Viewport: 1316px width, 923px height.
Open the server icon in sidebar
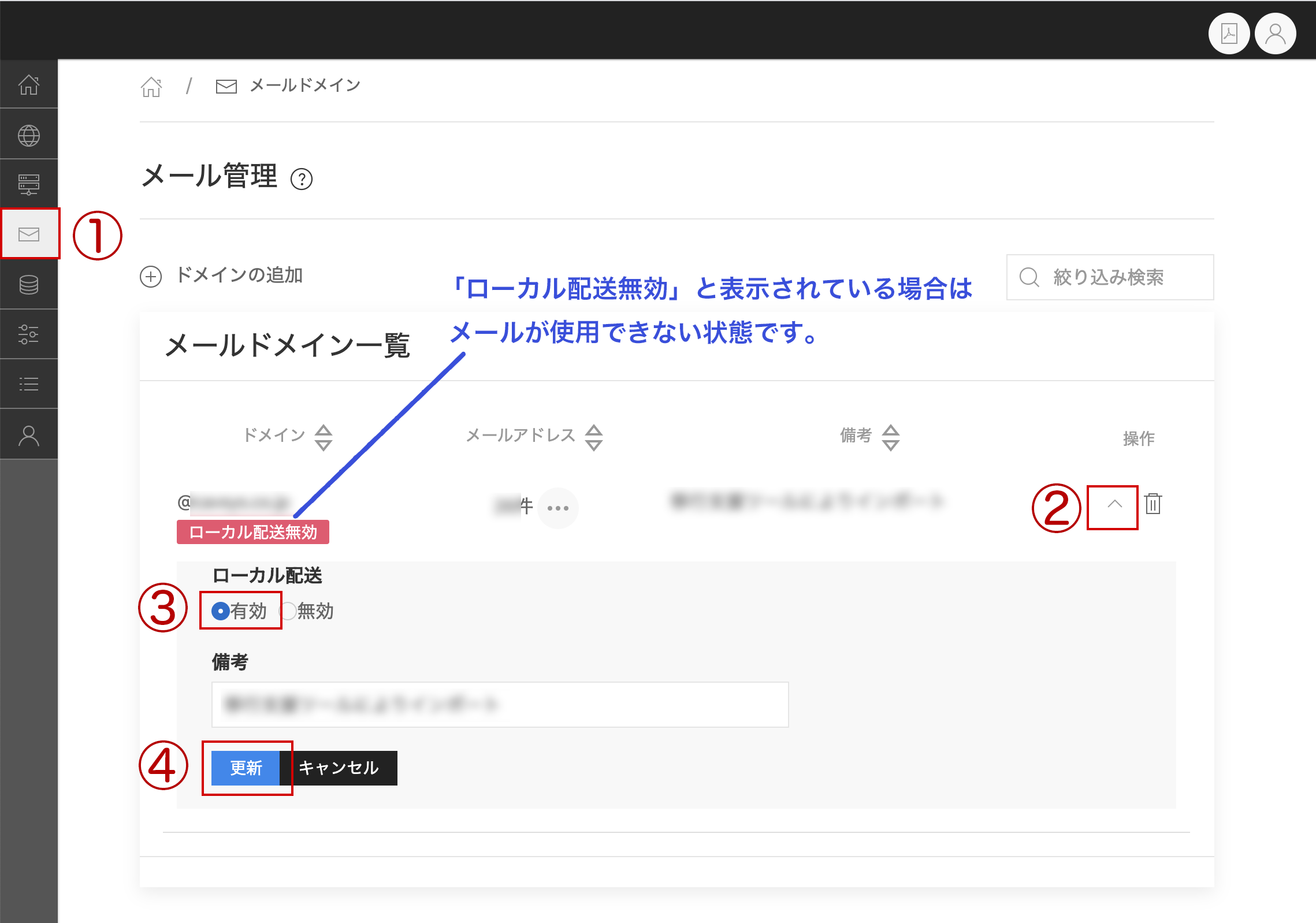pyautogui.click(x=29, y=184)
